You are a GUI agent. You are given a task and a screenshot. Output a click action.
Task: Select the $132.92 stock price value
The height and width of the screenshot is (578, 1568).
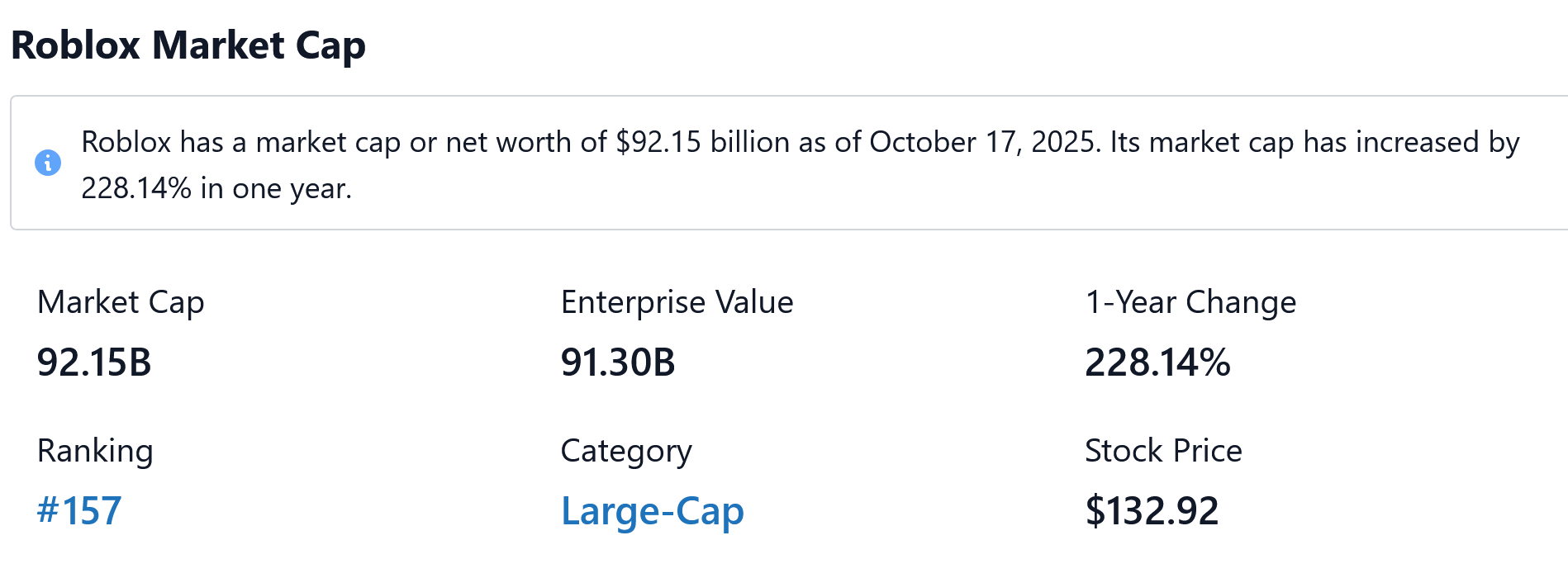1152,510
